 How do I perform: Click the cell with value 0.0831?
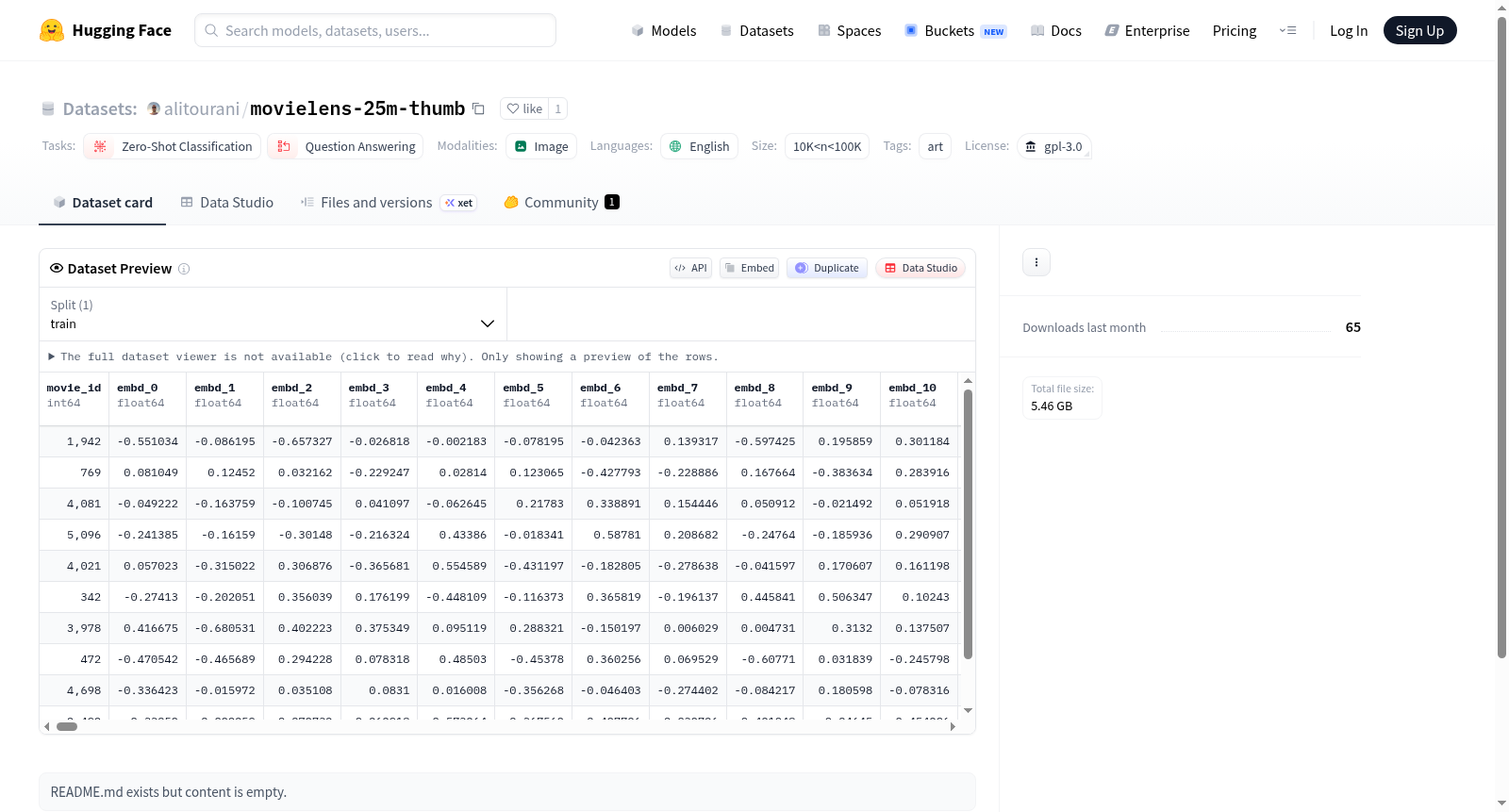[x=379, y=690]
